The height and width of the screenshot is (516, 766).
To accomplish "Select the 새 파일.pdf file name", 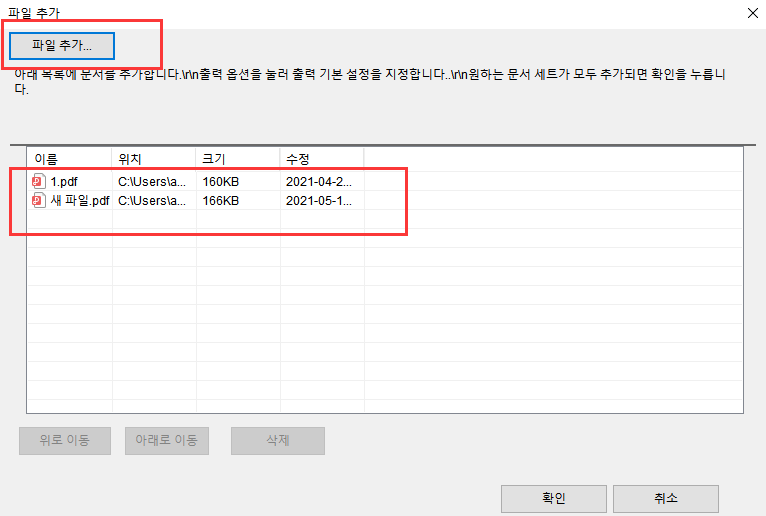I will [x=80, y=201].
